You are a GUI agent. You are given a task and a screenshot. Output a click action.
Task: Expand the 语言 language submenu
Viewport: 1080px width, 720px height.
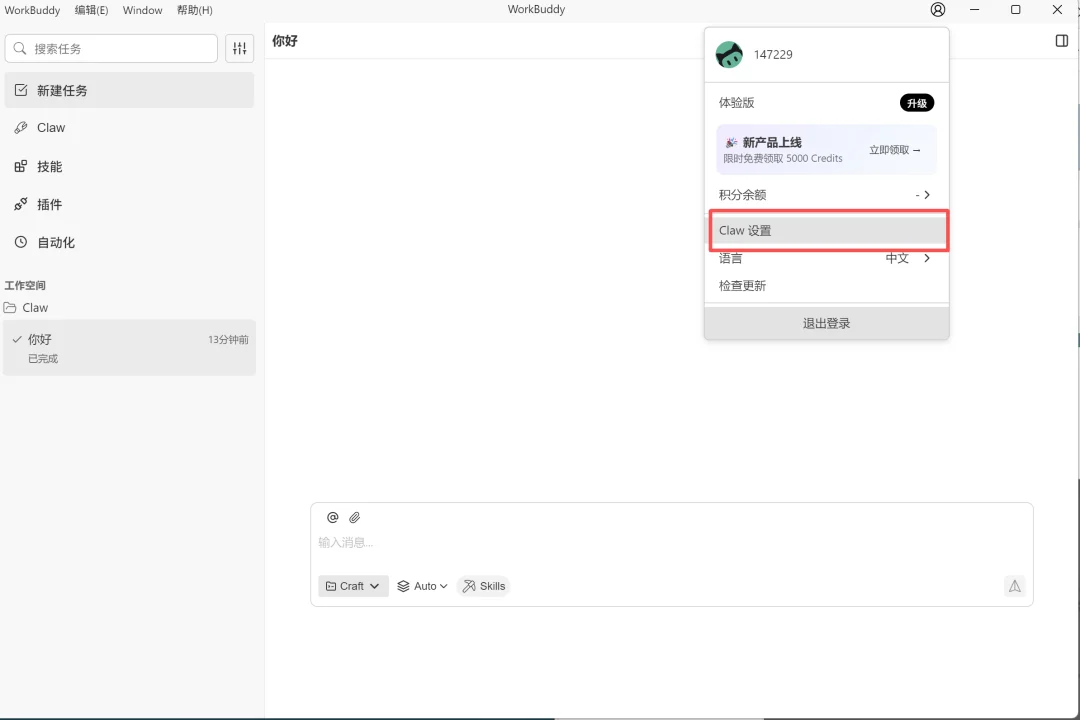pos(826,258)
